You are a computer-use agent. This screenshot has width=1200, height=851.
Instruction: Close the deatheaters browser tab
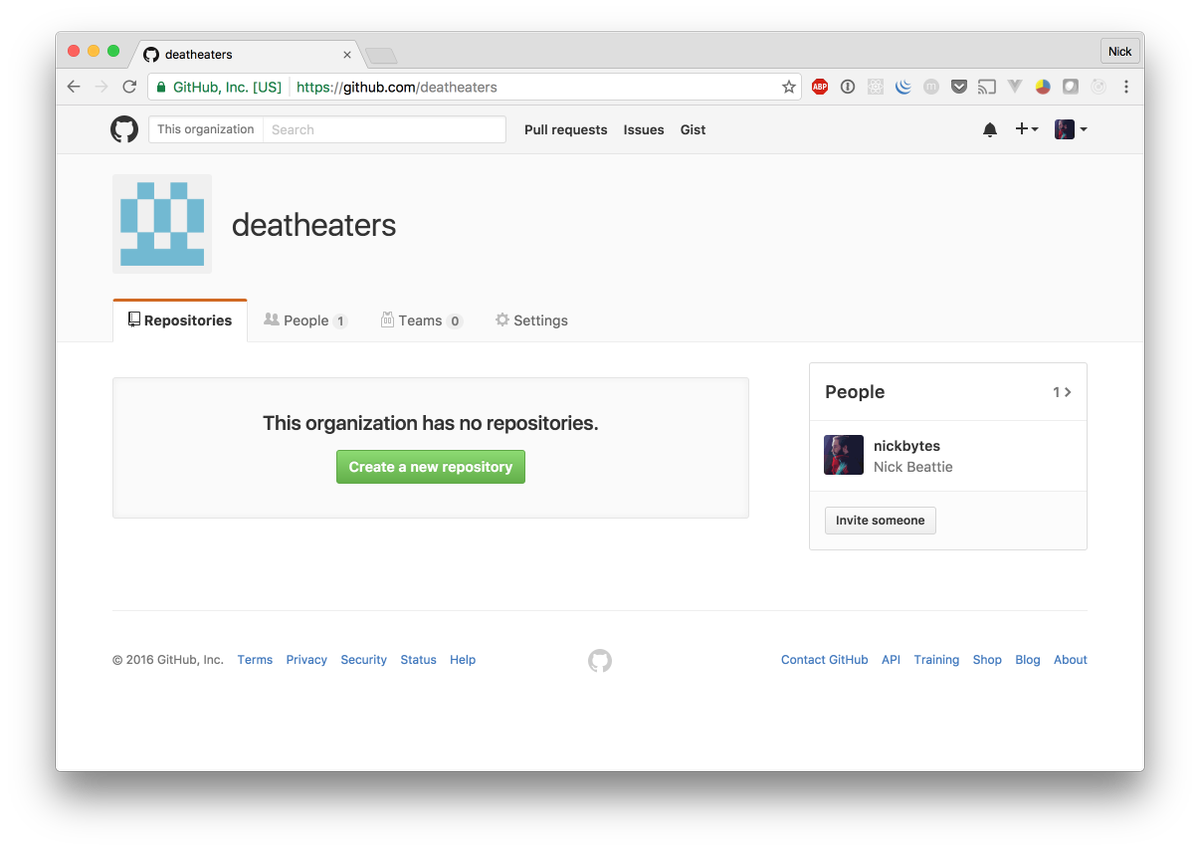click(347, 54)
